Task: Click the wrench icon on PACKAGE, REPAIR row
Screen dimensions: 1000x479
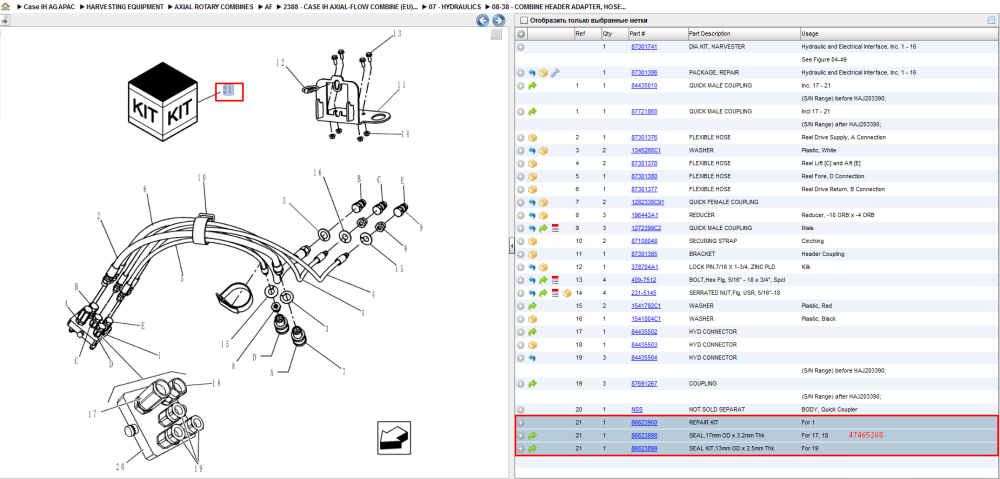Action: [x=555, y=73]
